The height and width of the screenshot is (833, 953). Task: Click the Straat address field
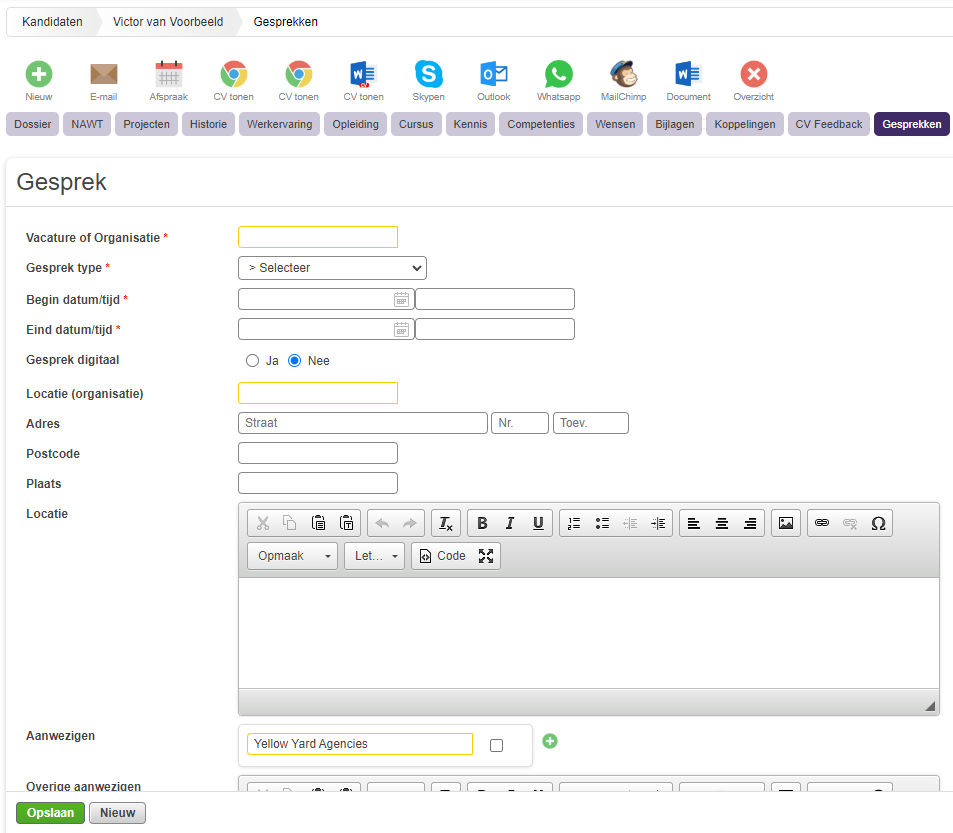click(x=363, y=423)
